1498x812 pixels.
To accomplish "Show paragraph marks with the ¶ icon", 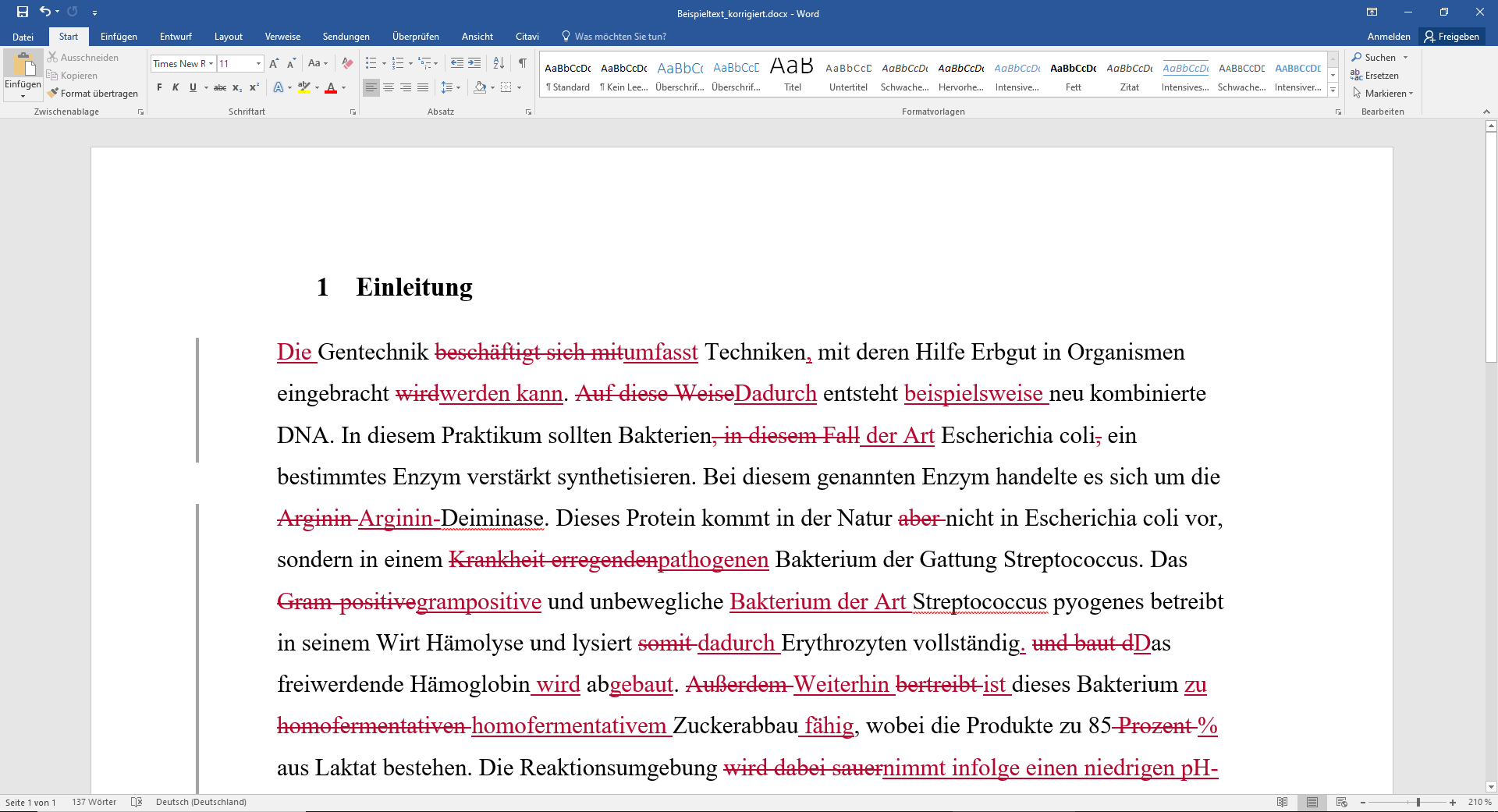I will [522, 63].
